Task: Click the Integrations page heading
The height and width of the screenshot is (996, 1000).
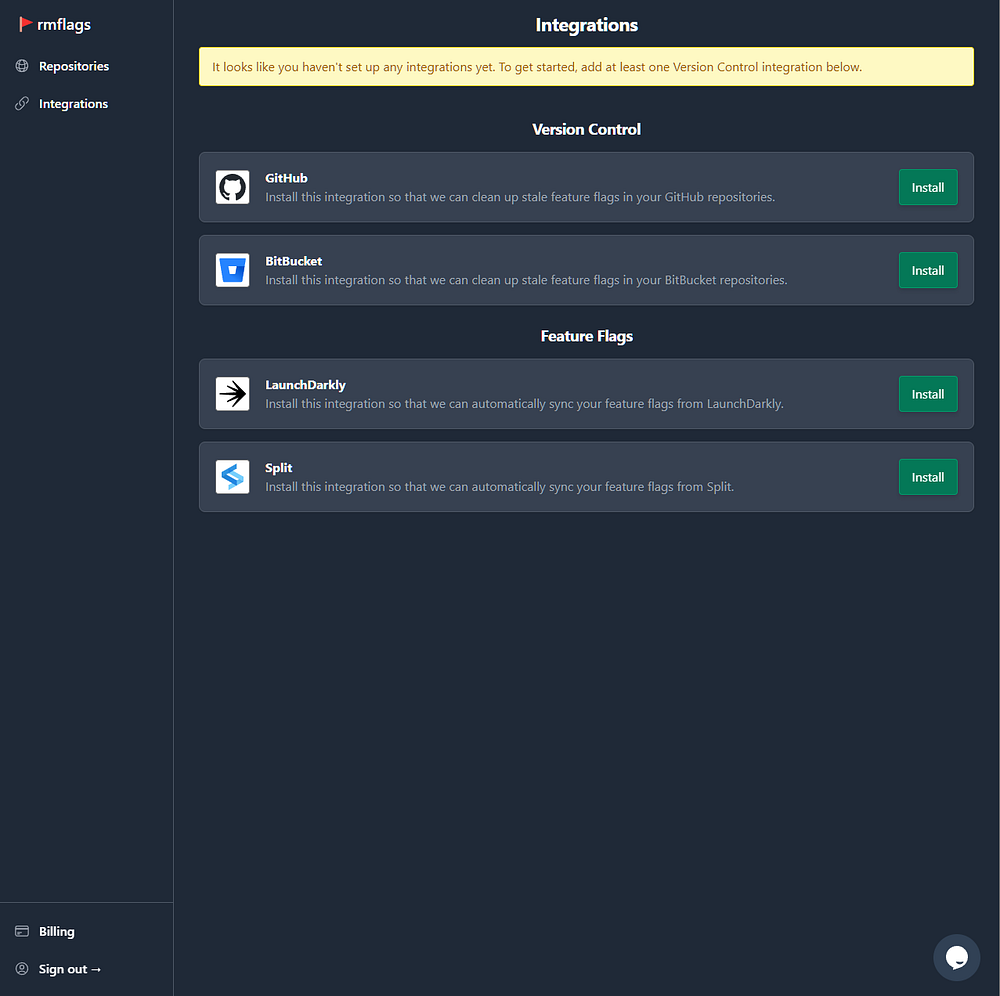Action: coord(586,25)
